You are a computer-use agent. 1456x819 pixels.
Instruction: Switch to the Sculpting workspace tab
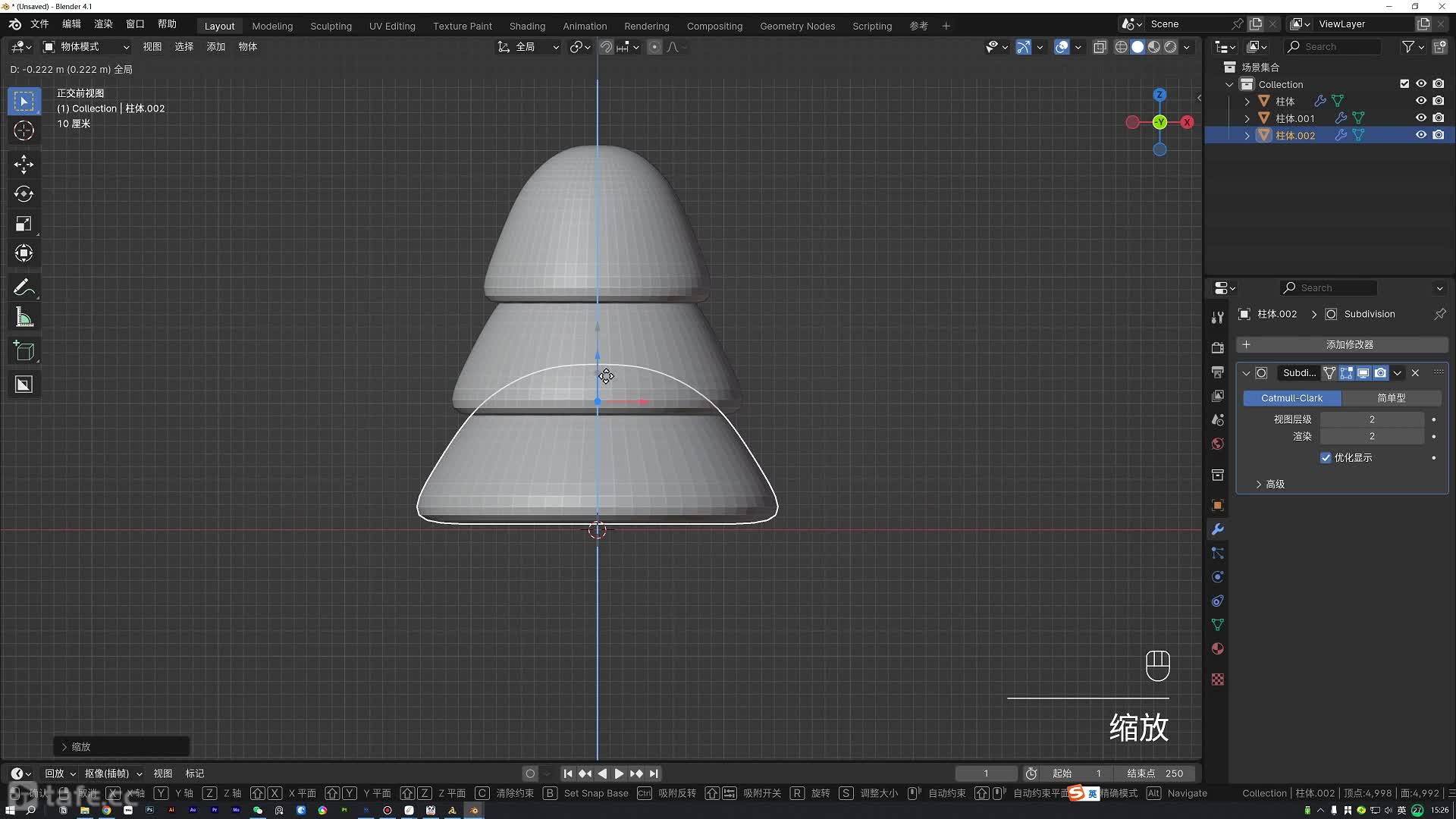[x=331, y=26]
